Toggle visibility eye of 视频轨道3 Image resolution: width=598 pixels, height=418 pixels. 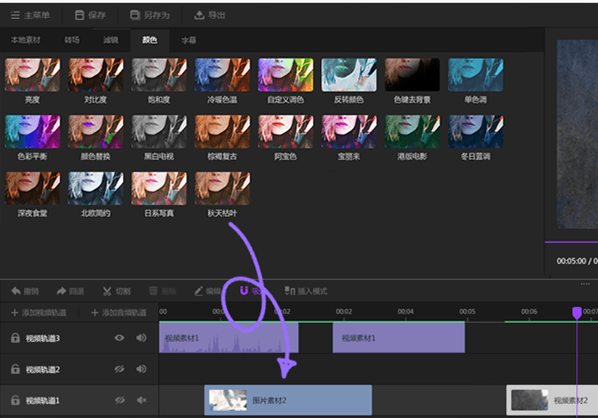tap(119, 338)
